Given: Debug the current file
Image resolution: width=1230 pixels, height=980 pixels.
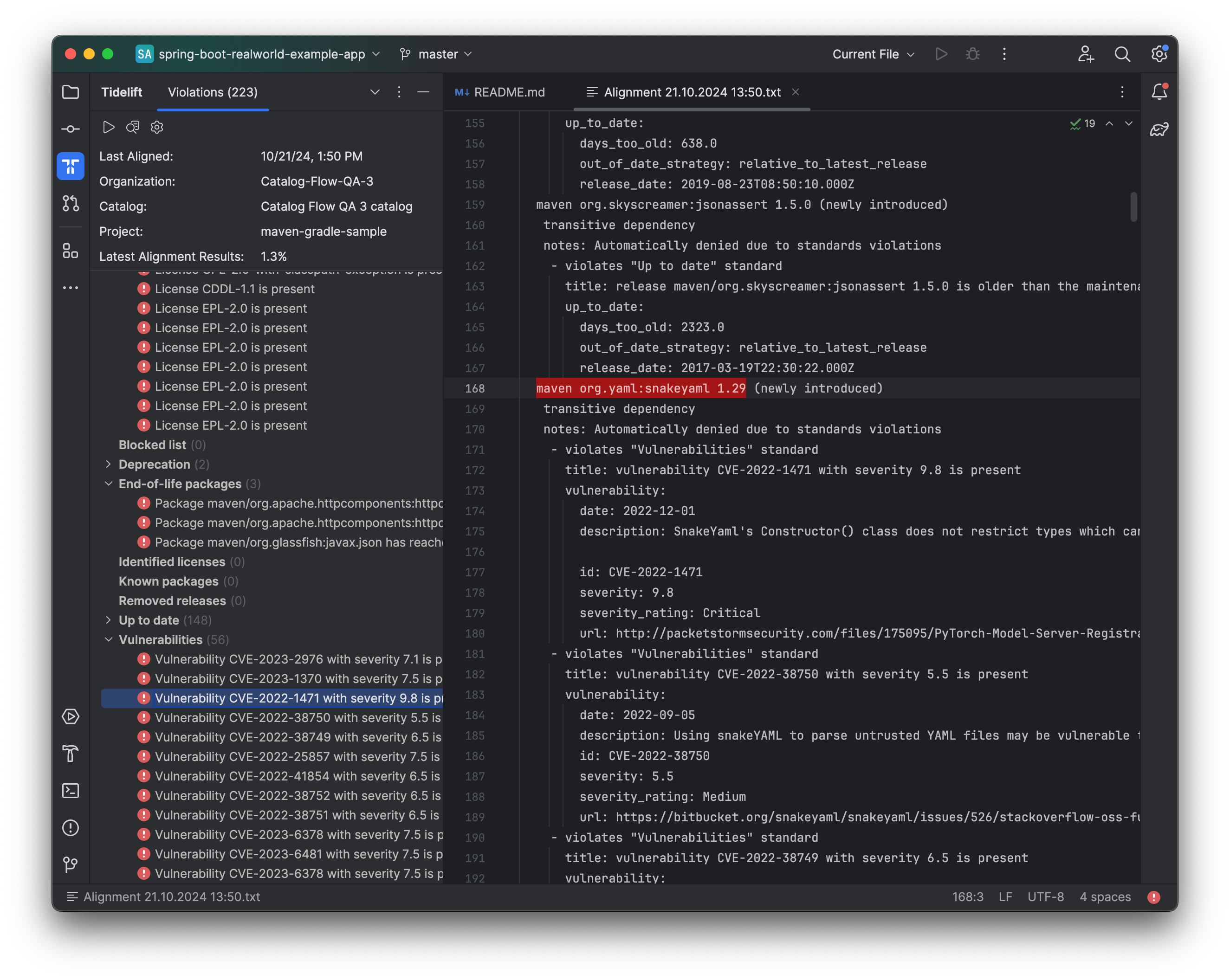Looking at the screenshot, I should 973,54.
